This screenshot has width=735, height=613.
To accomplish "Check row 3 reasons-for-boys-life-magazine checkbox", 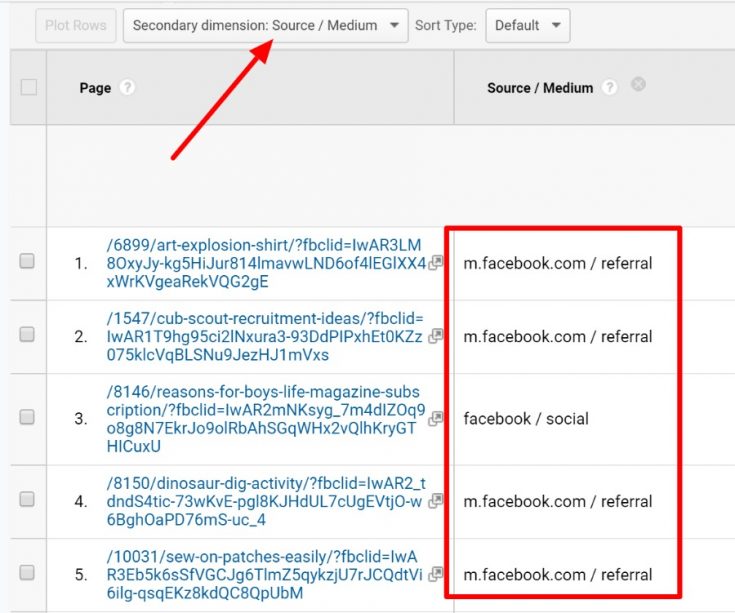I will 27,417.
